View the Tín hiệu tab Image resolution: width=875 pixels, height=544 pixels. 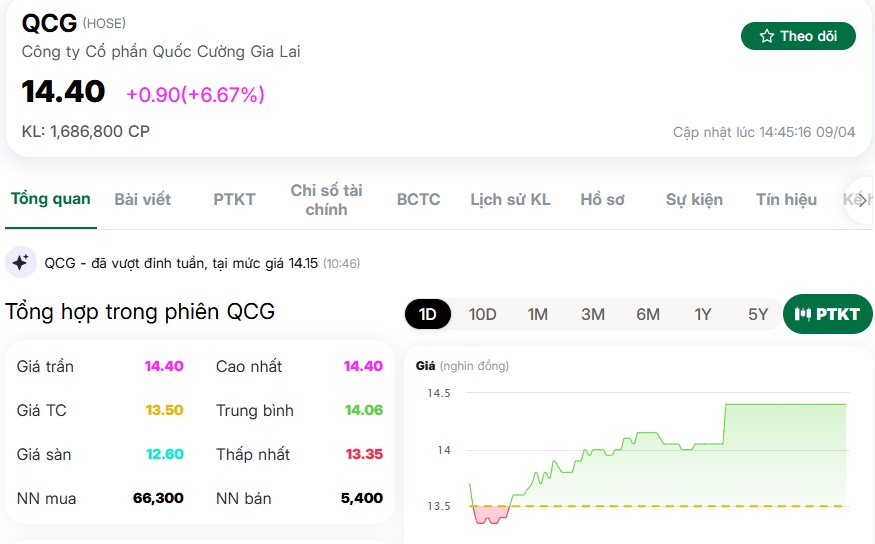click(786, 199)
